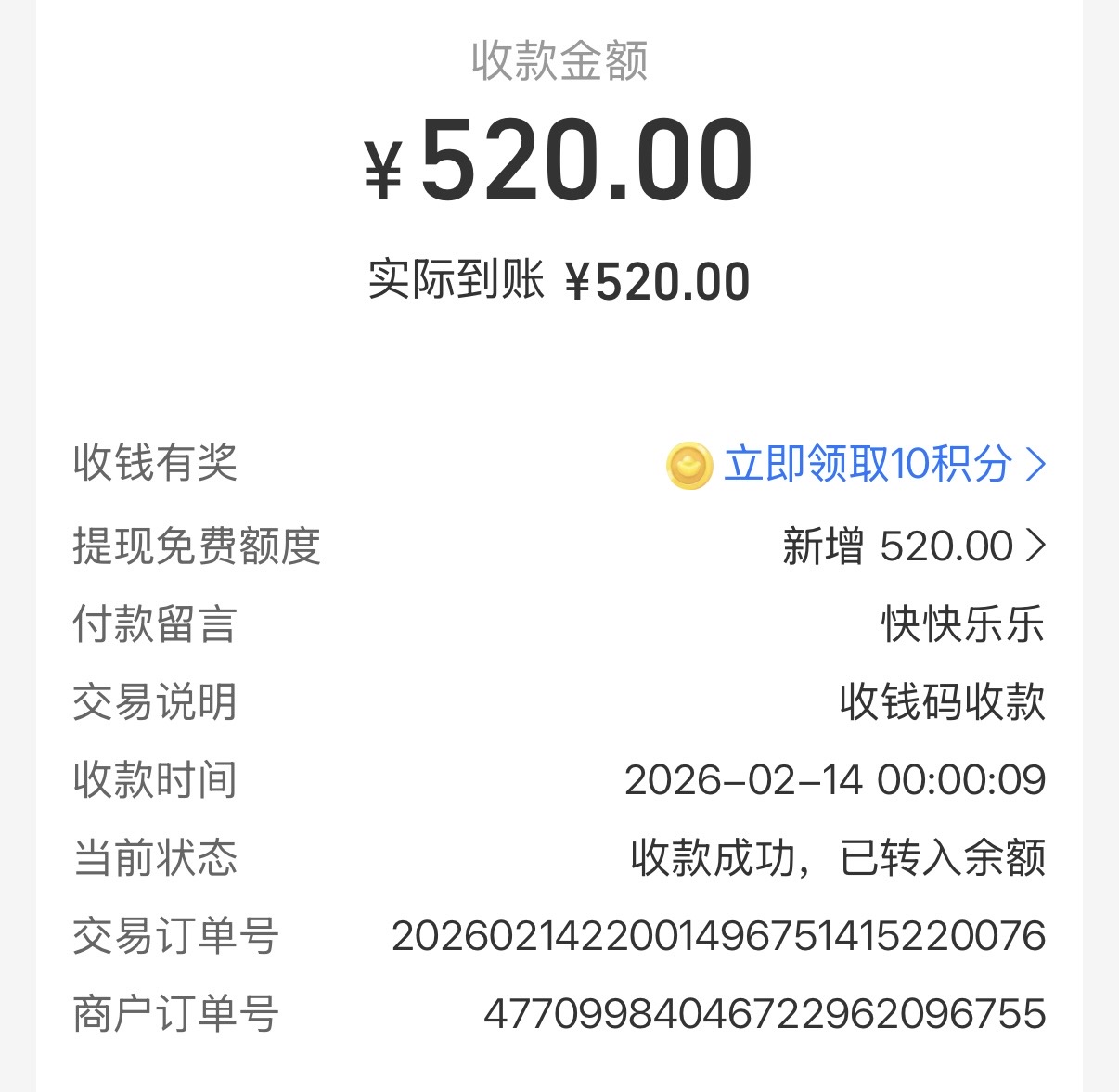Click the 当前状态 label

pyautogui.click(x=155, y=857)
